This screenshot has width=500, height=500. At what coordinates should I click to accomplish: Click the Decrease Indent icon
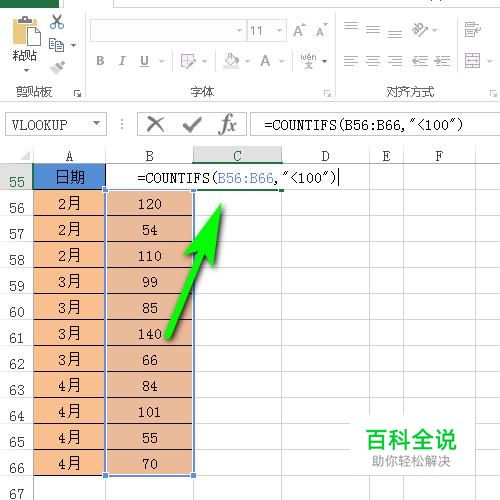(x=420, y=61)
